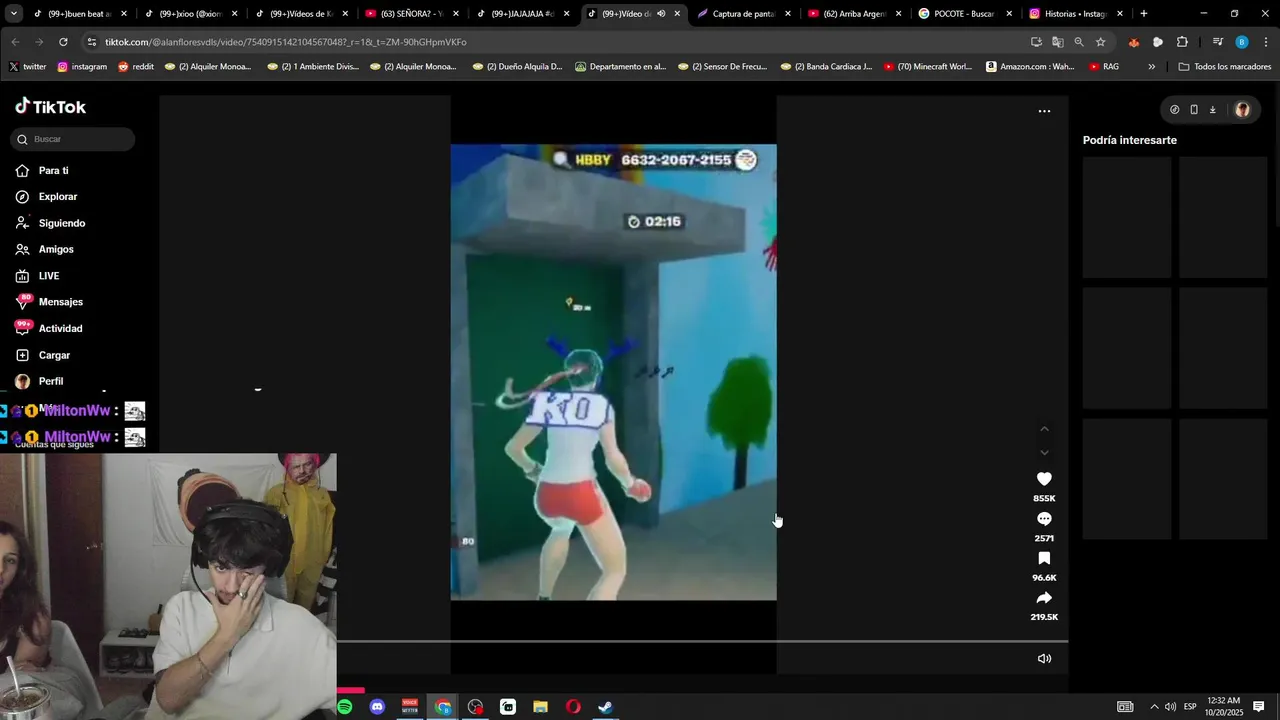Screen dimensions: 1280x720
Task: Go to the previous video with the up arrow
Action: pyautogui.click(x=1044, y=429)
